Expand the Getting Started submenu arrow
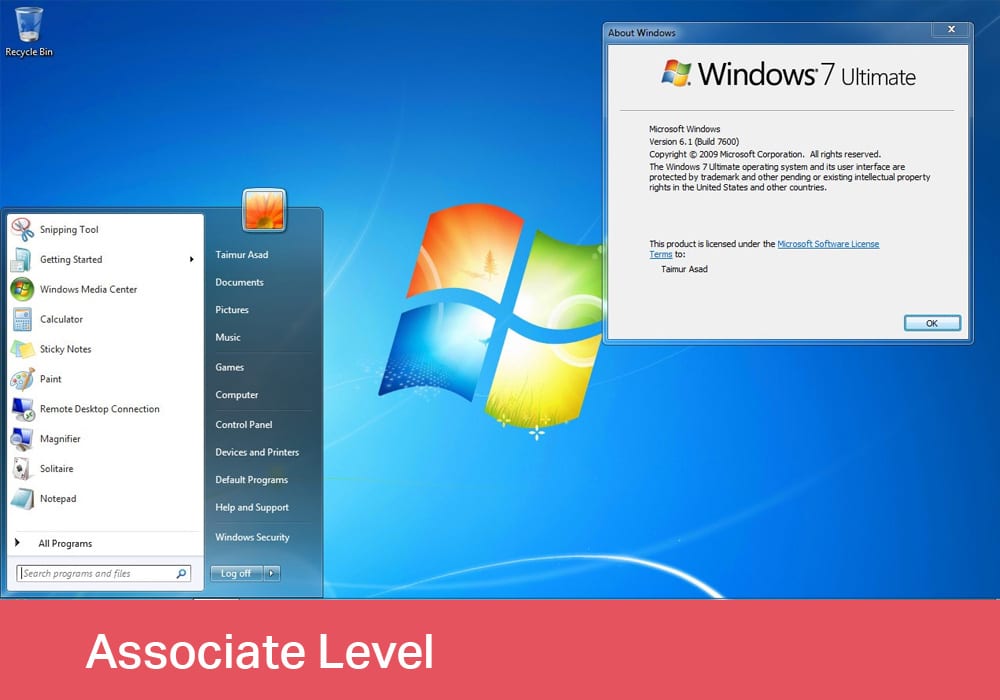The image size is (1000, 700). (x=191, y=259)
